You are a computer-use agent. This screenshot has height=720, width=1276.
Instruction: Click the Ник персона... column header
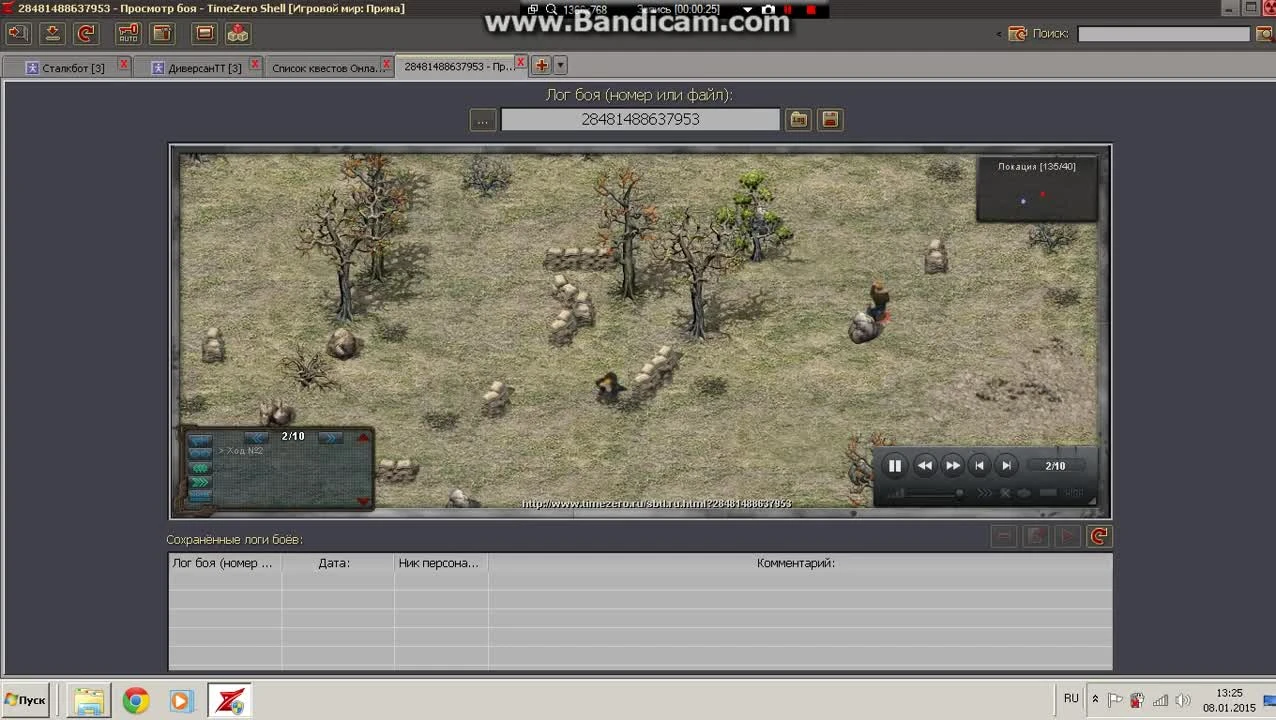coord(441,563)
